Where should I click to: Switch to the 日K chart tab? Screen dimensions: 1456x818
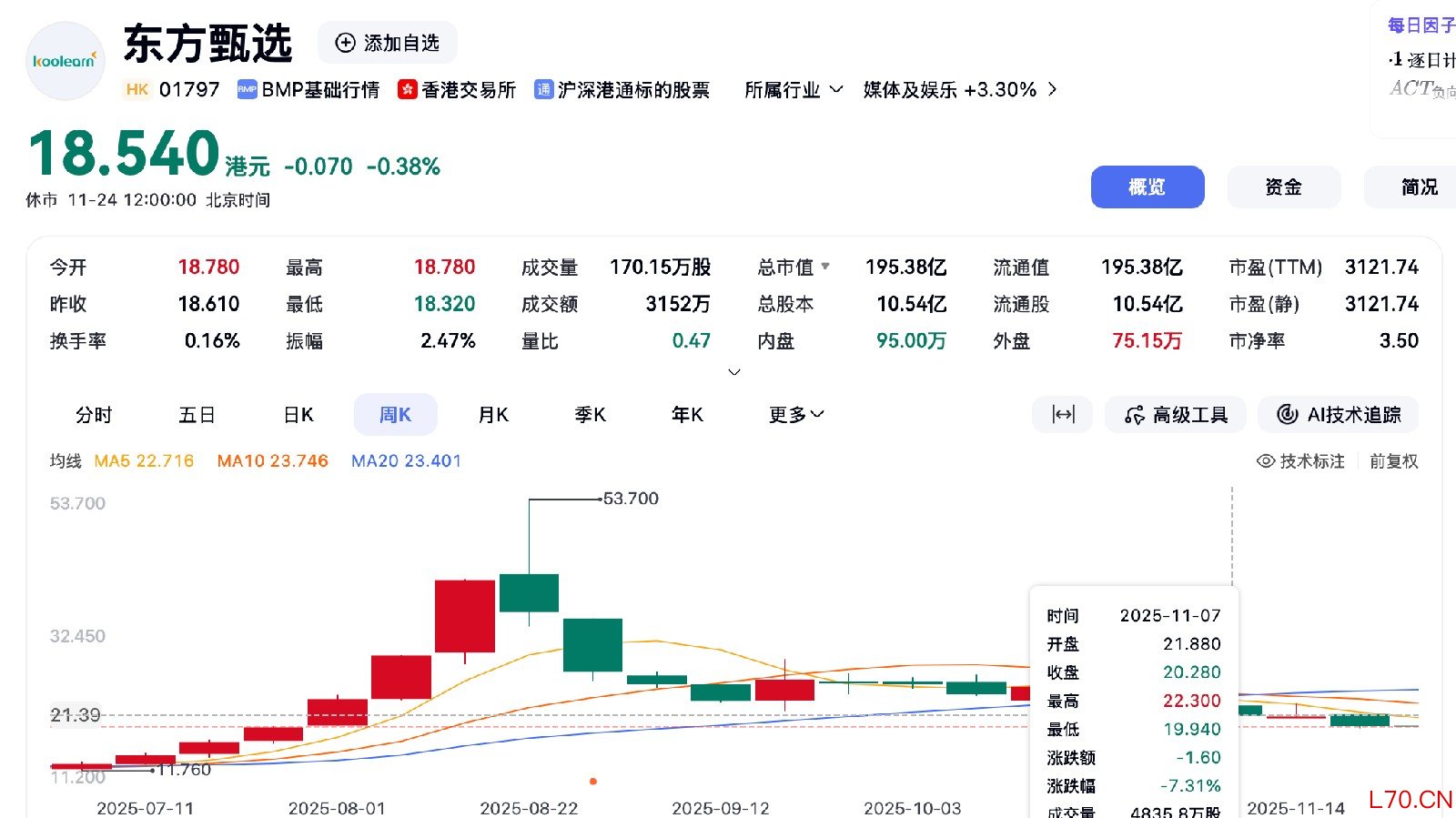tap(298, 415)
